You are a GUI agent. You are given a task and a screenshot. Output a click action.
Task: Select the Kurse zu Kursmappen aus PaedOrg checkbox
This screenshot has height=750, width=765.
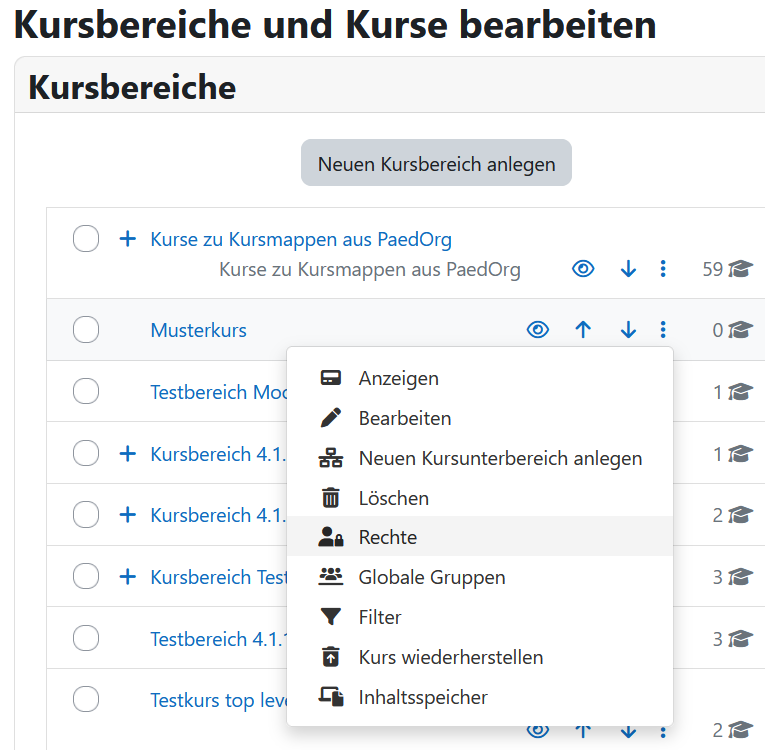click(86, 239)
